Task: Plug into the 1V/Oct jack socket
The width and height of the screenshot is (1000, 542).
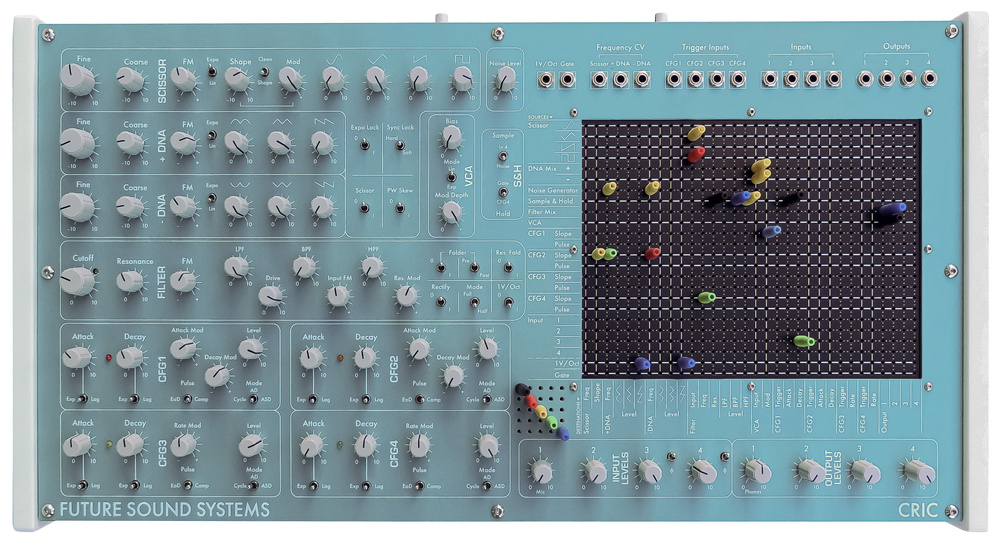Action: (546, 80)
